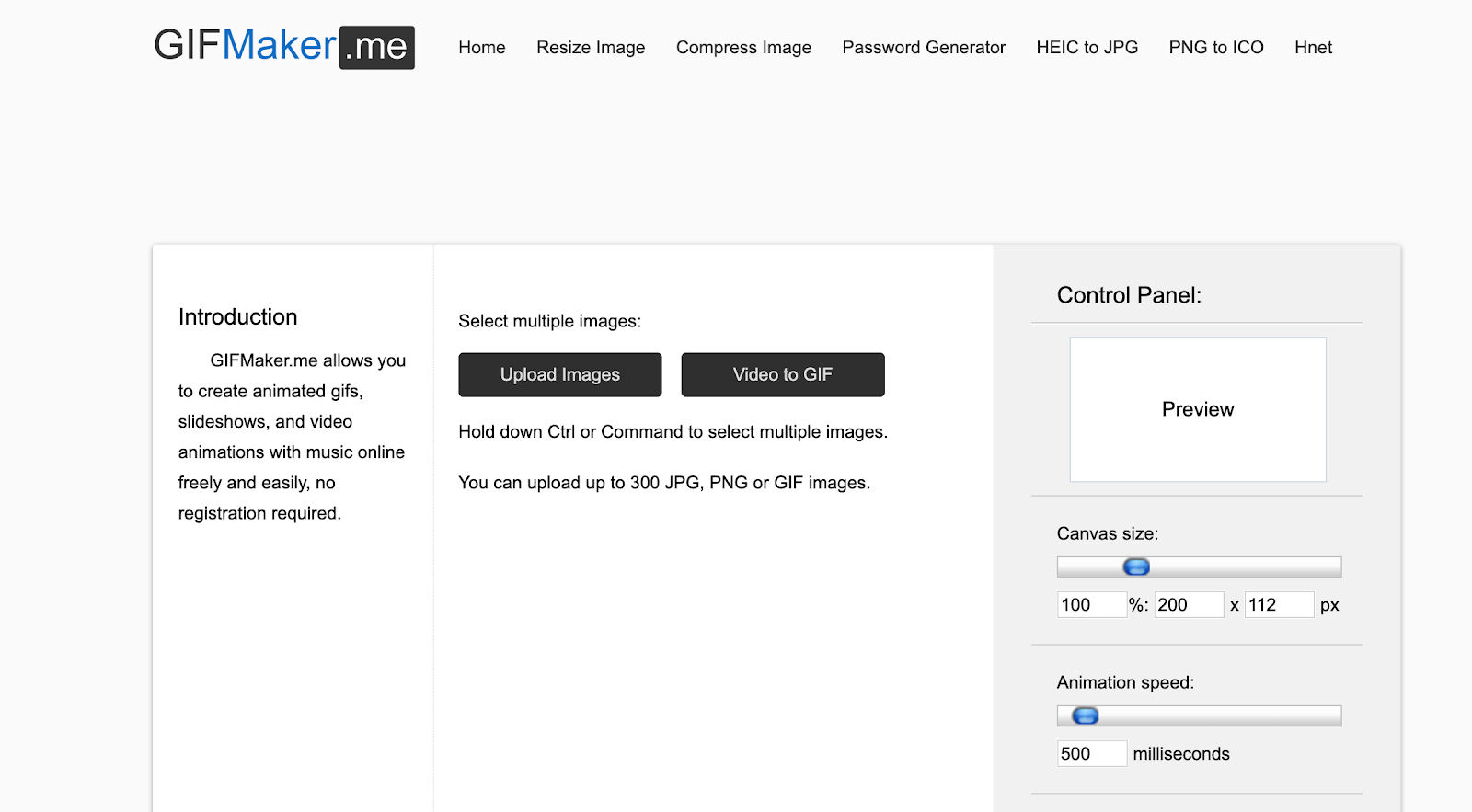Navigate to HEIC to JPG
This screenshot has width=1472, height=812.
[x=1087, y=48]
